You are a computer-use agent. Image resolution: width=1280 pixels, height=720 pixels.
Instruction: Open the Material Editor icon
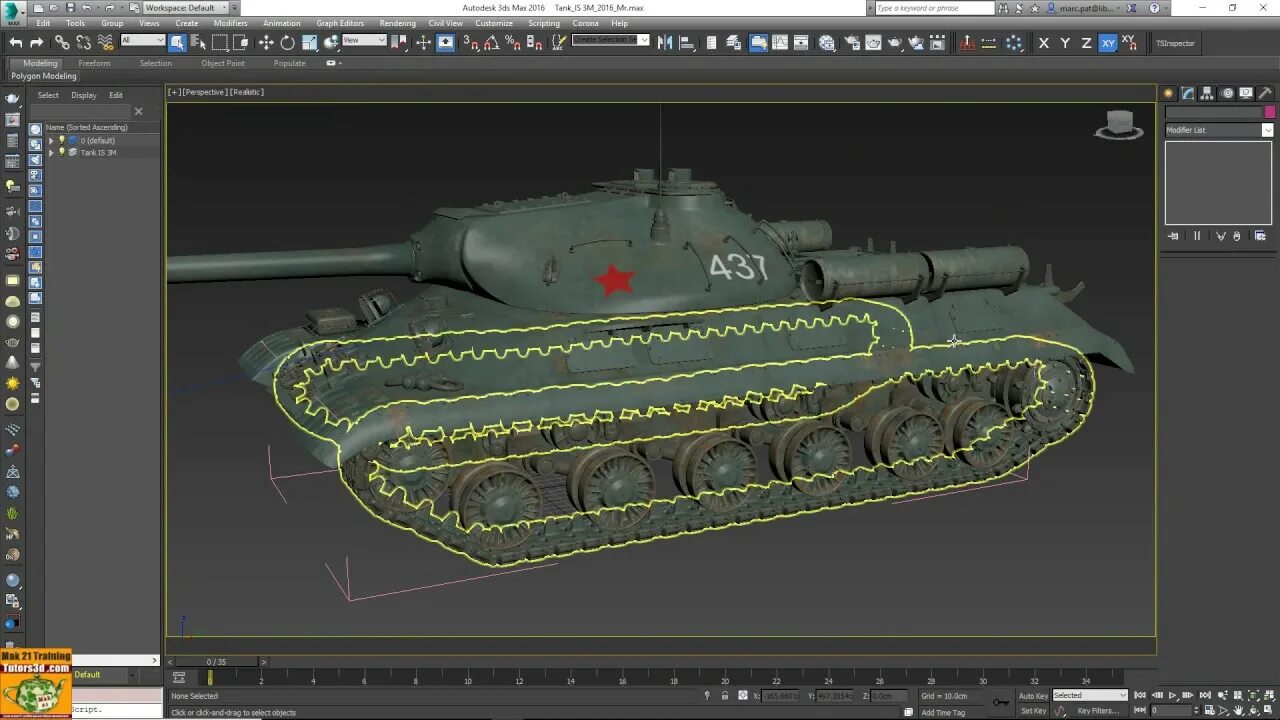click(826, 43)
